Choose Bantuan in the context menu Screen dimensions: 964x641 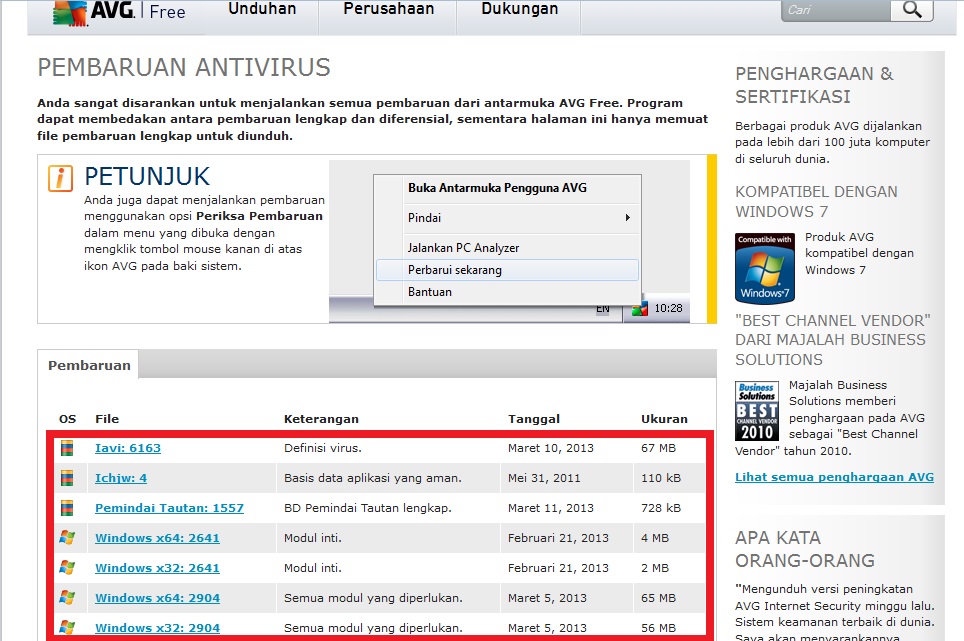click(430, 292)
